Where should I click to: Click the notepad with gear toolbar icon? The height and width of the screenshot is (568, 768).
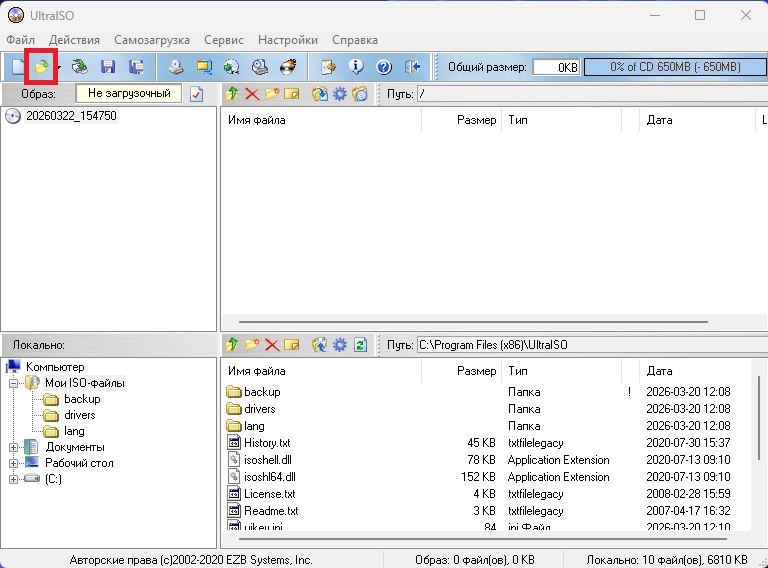(328, 67)
